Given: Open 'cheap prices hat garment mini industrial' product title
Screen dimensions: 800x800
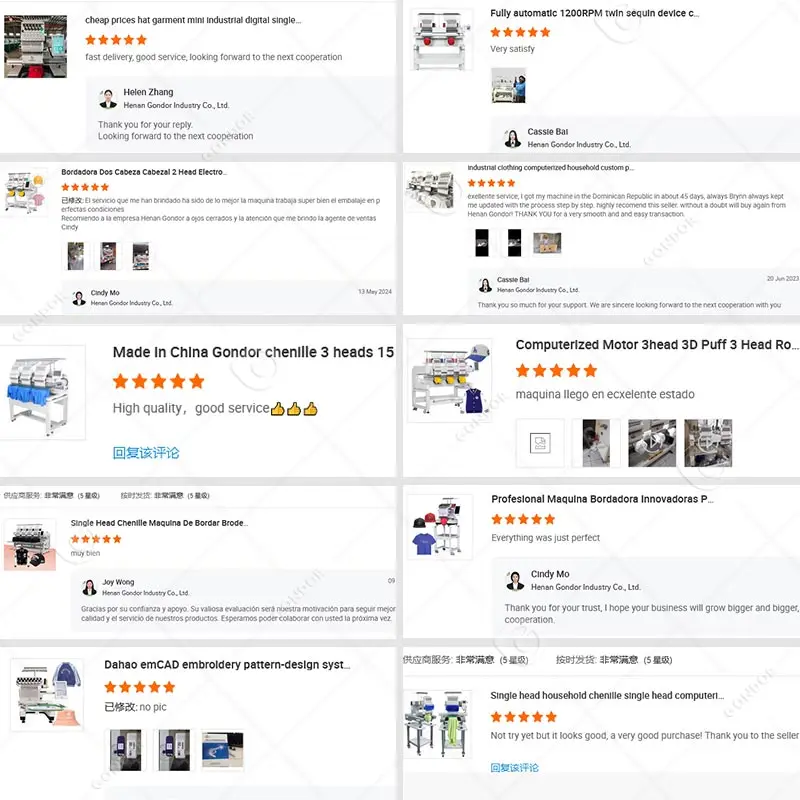Looking at the screenshot, I should coord(193,20).
